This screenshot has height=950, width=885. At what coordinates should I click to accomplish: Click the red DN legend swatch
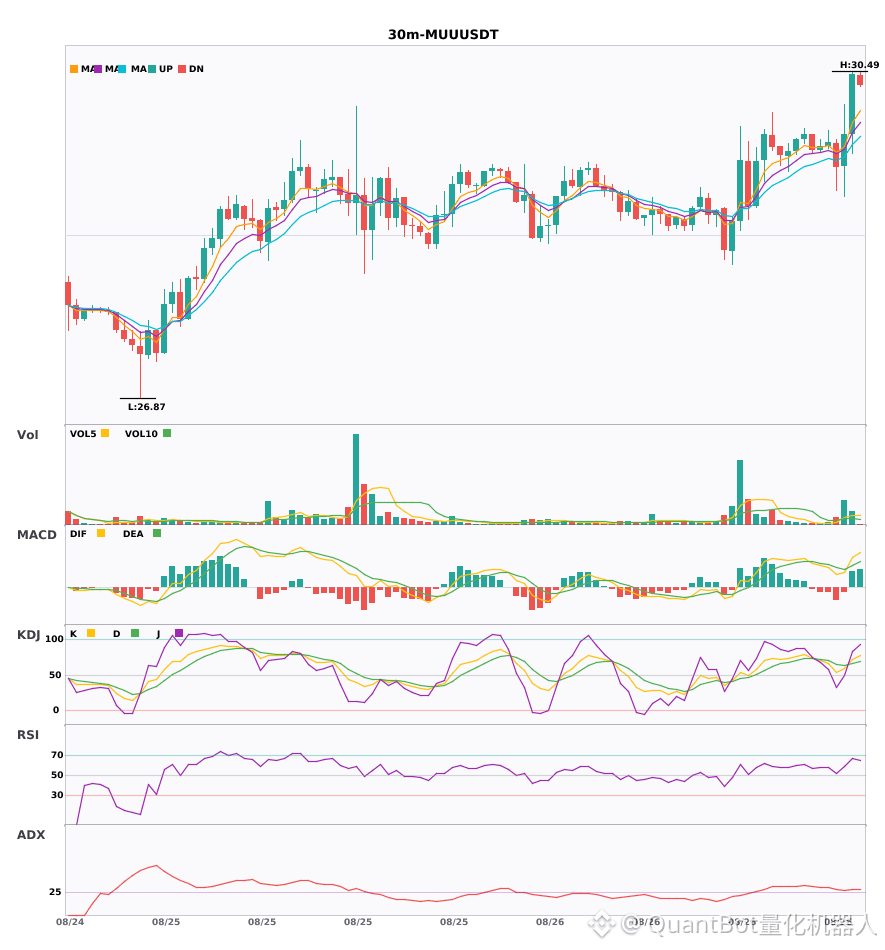(x=182, y=69)
